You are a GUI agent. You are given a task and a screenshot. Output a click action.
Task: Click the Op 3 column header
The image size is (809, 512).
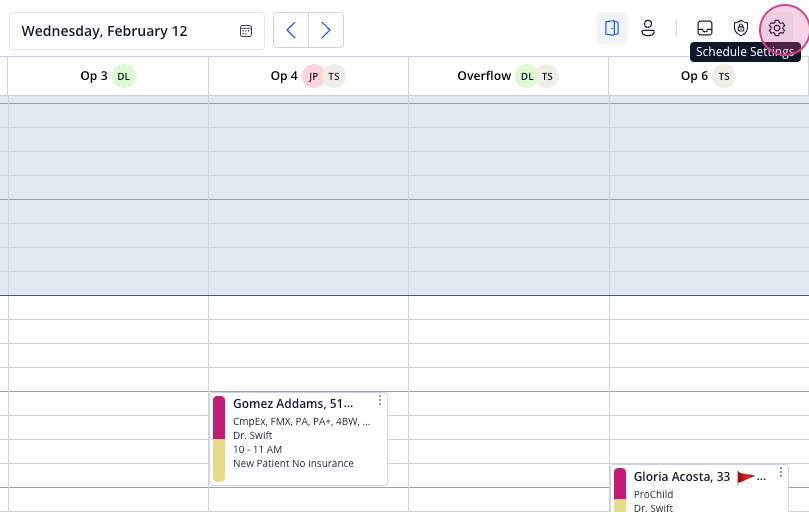coord(108,76)
